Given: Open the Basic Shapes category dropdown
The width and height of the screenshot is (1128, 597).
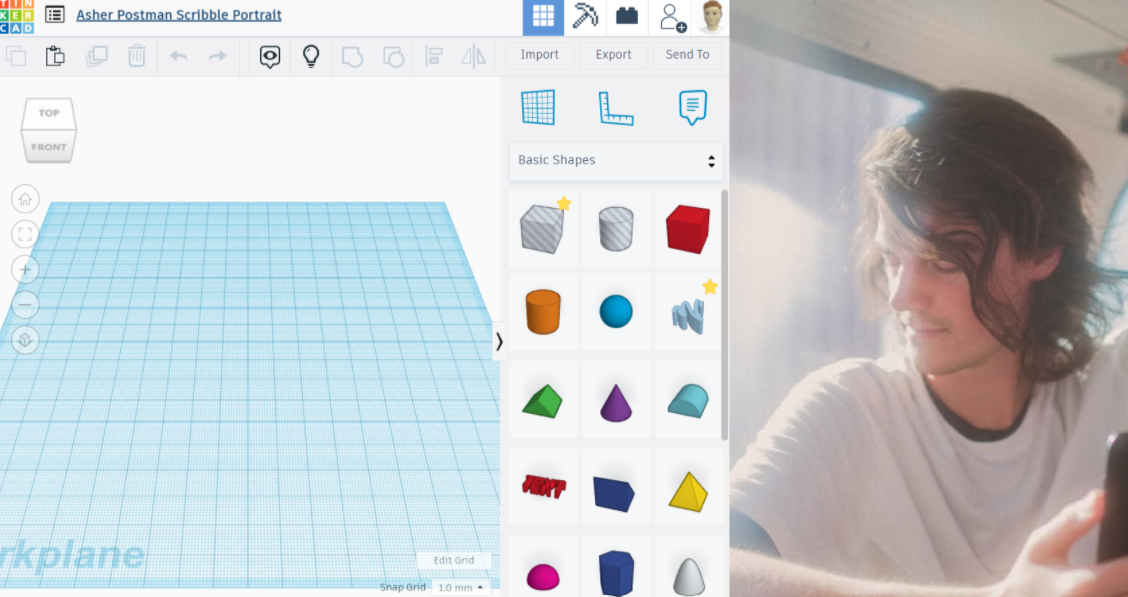Looking at the screenshot, I should [616, 160].
